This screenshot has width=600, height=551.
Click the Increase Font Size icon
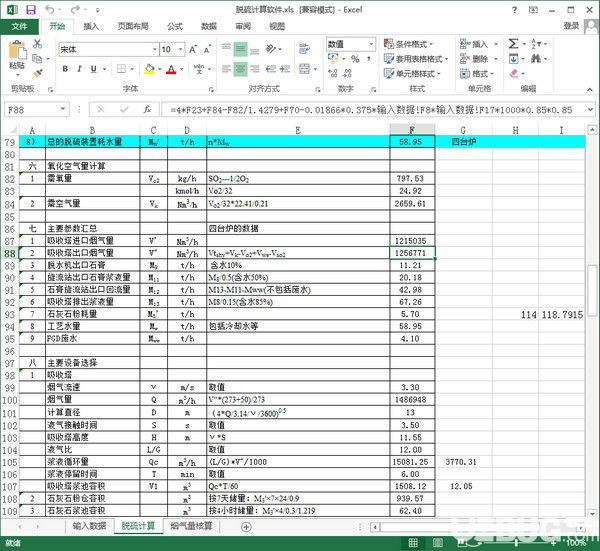tap(193, 49)
